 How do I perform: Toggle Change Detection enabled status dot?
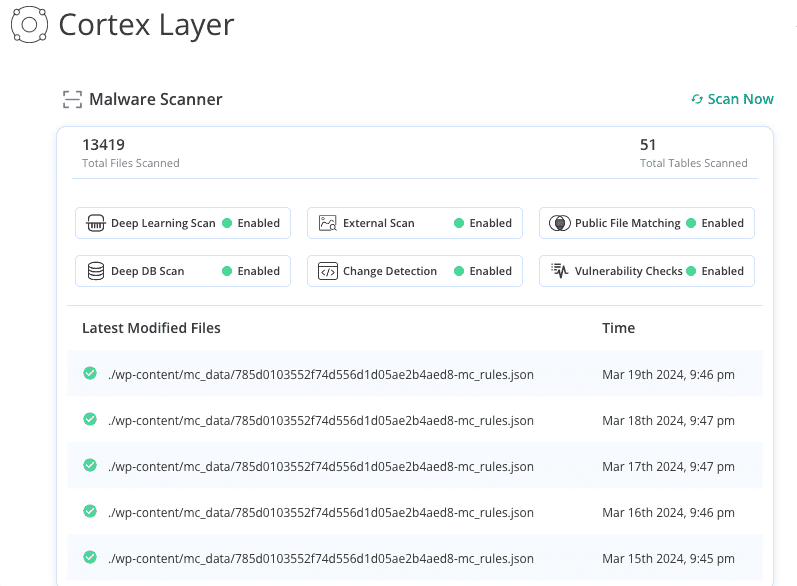[459, 271]
